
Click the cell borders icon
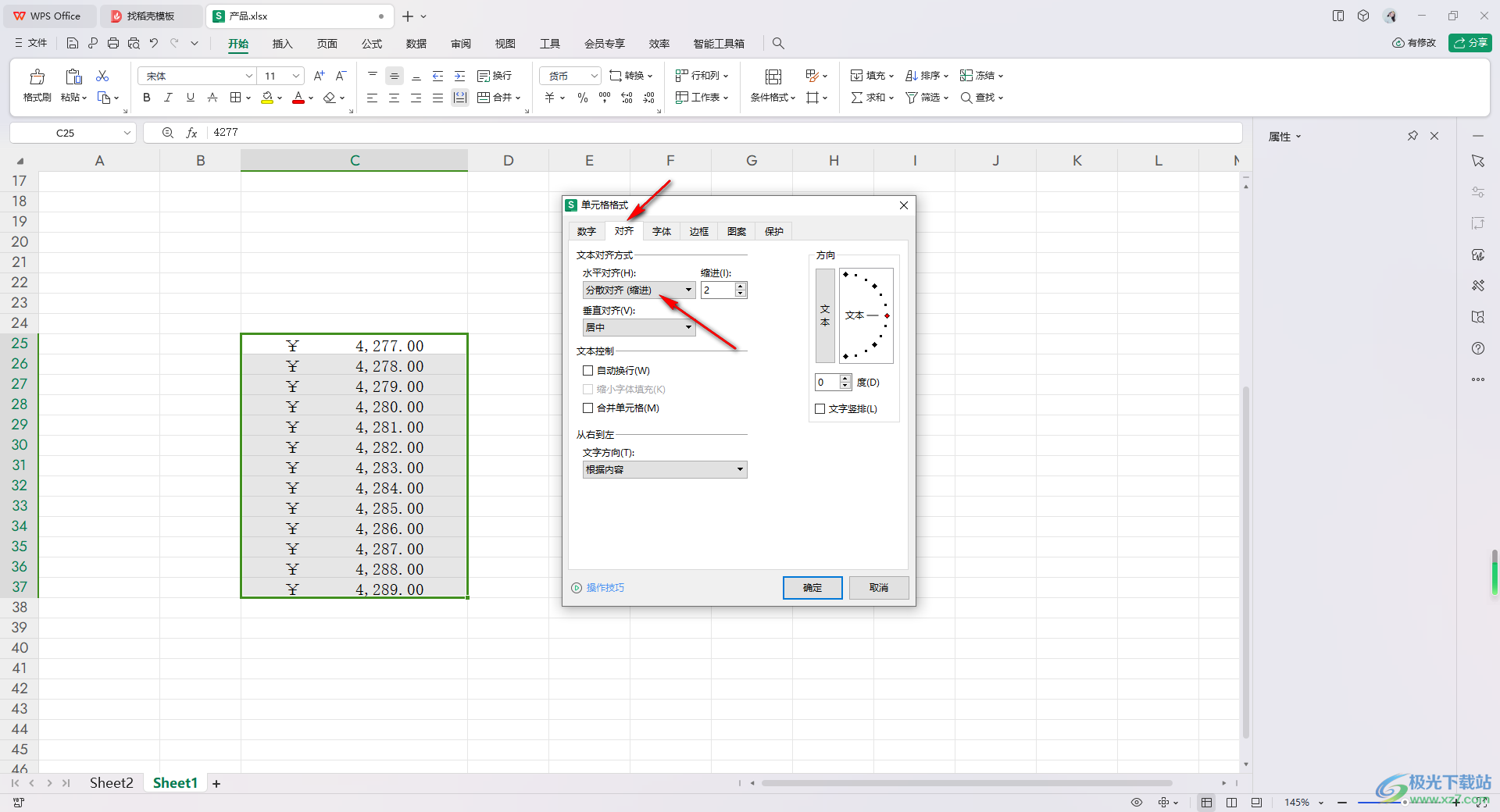[x=236, y=98]
